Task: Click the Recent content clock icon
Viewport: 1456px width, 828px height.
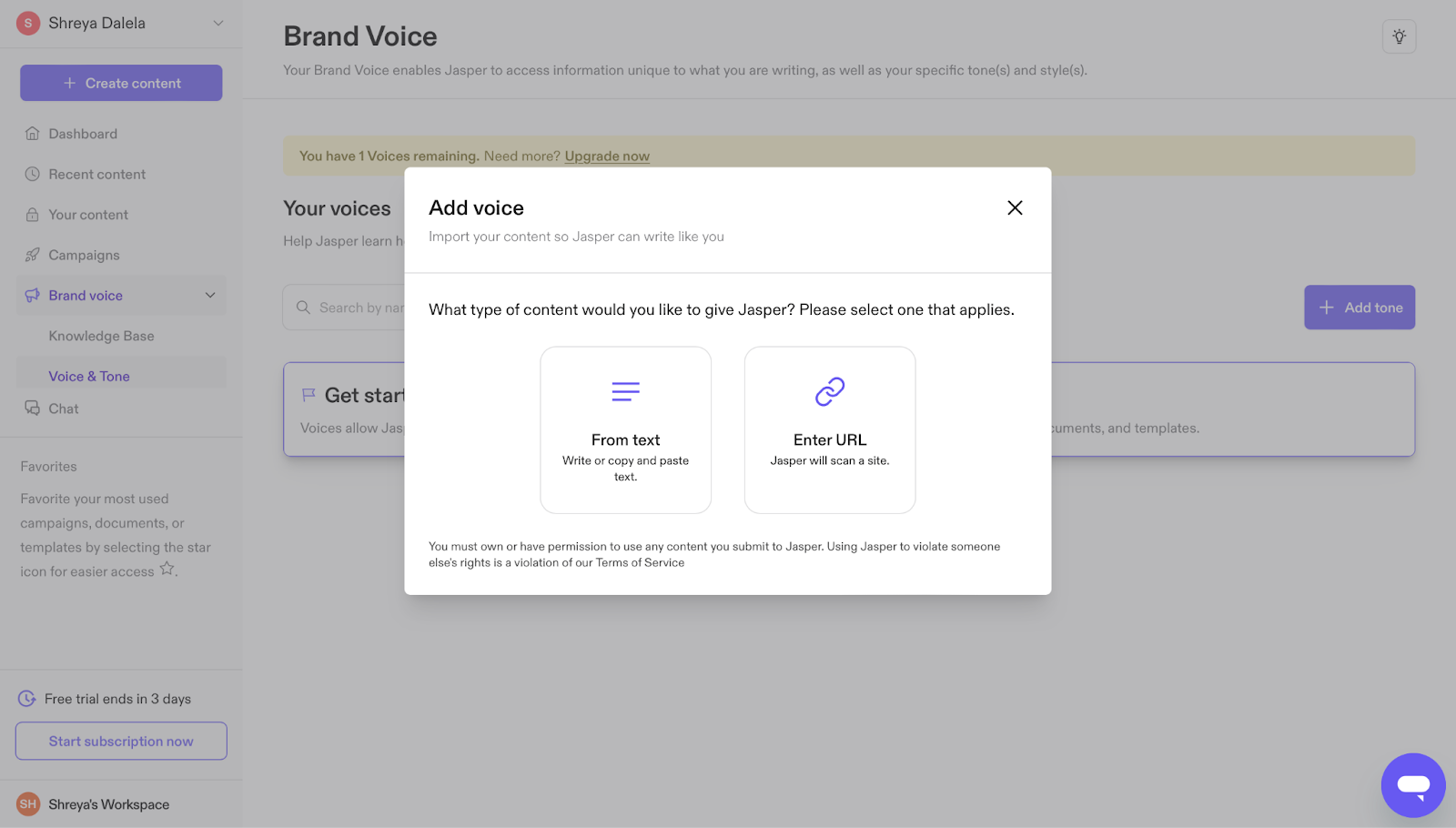Action: click(32, 174)
